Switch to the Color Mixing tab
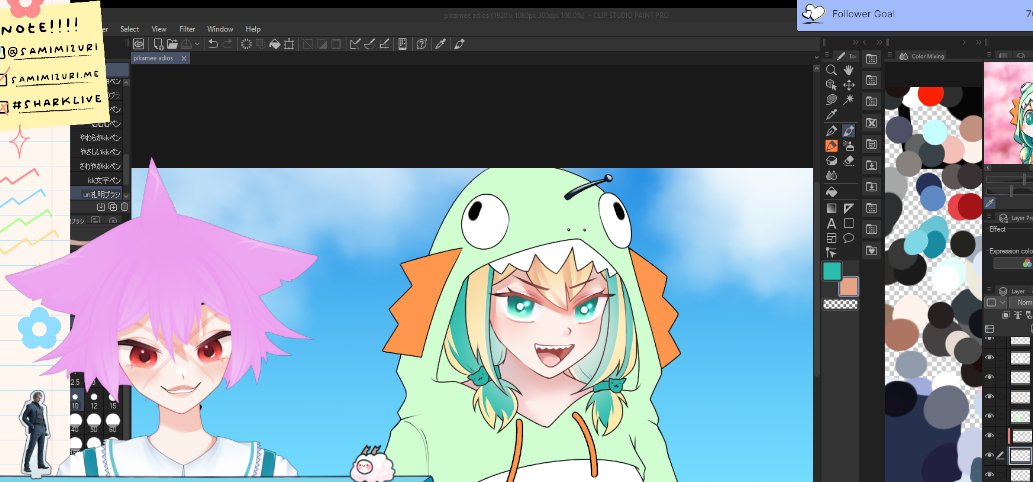The image size is (1033, 482). (x=922, y=56)
